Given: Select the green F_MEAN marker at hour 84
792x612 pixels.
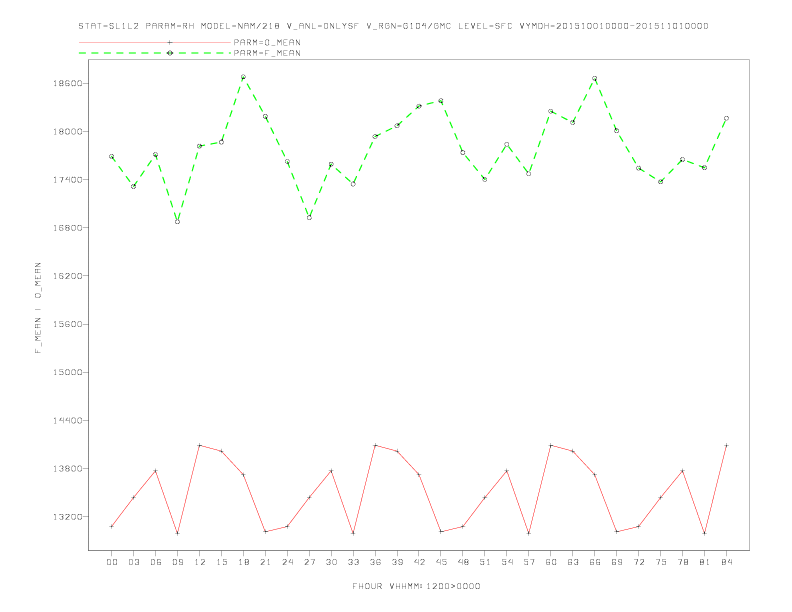Looking at the screenshot, I should pyautogui.click(x=726, y=118).
